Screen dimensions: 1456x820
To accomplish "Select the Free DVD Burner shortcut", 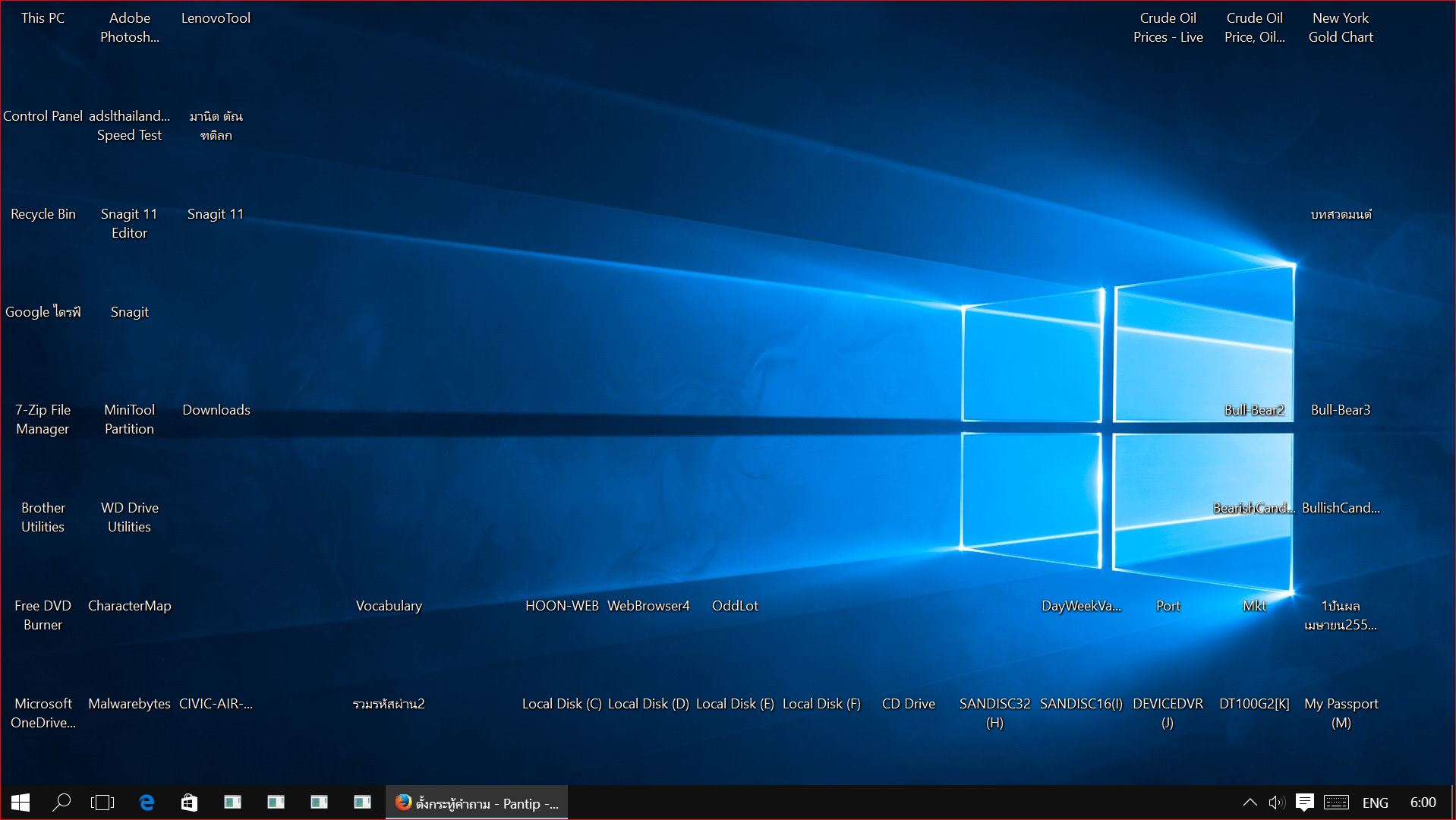I will pos(43,615).
